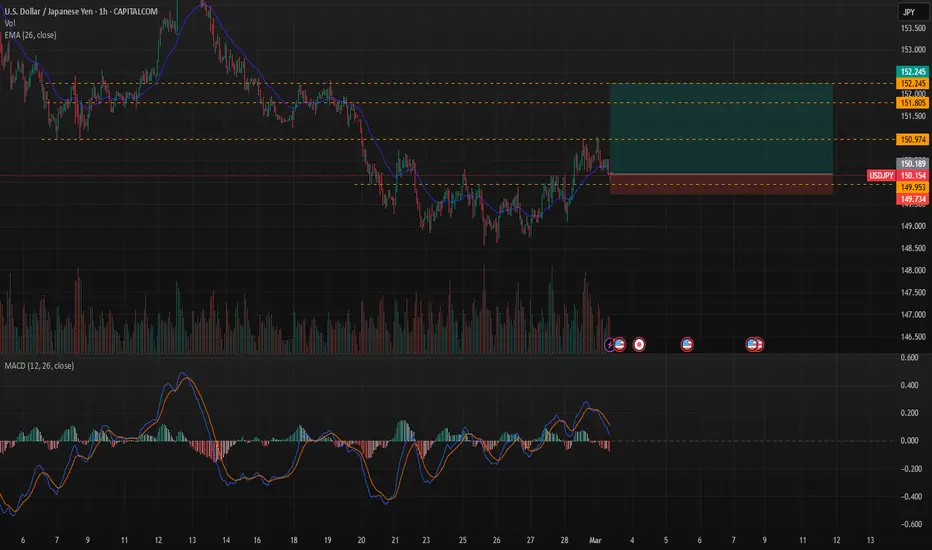Image resolution: width=932 pixels, height=550 pixels.
Task: Click the 148.000 price scale value
Action: point(913,270)
